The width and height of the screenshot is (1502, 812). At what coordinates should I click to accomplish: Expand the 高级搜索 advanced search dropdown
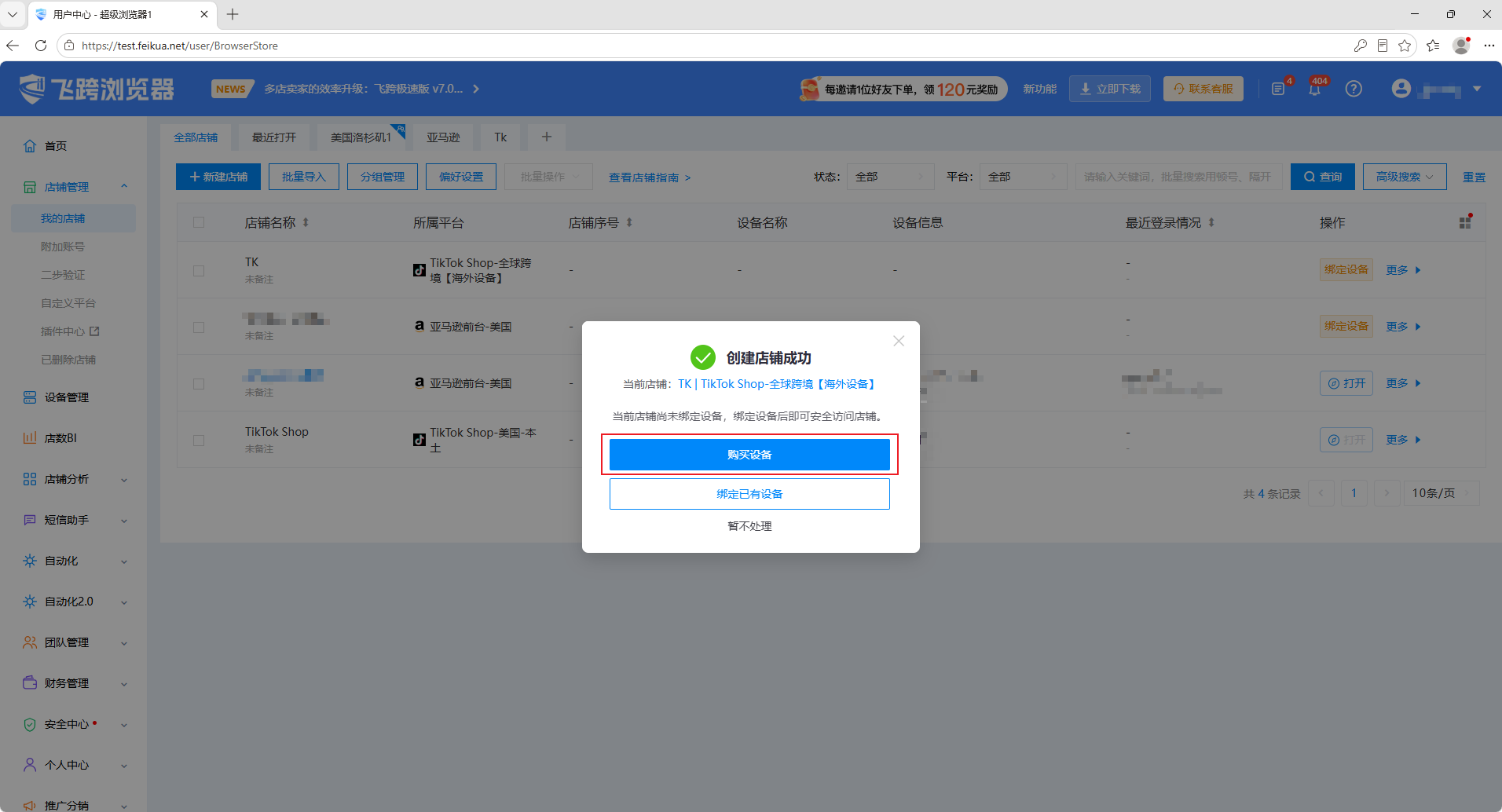point(1404,177)
